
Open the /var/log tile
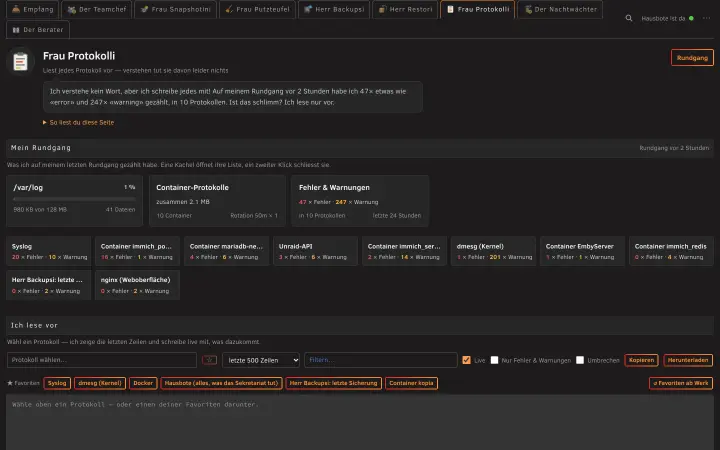tap(74, 201)
